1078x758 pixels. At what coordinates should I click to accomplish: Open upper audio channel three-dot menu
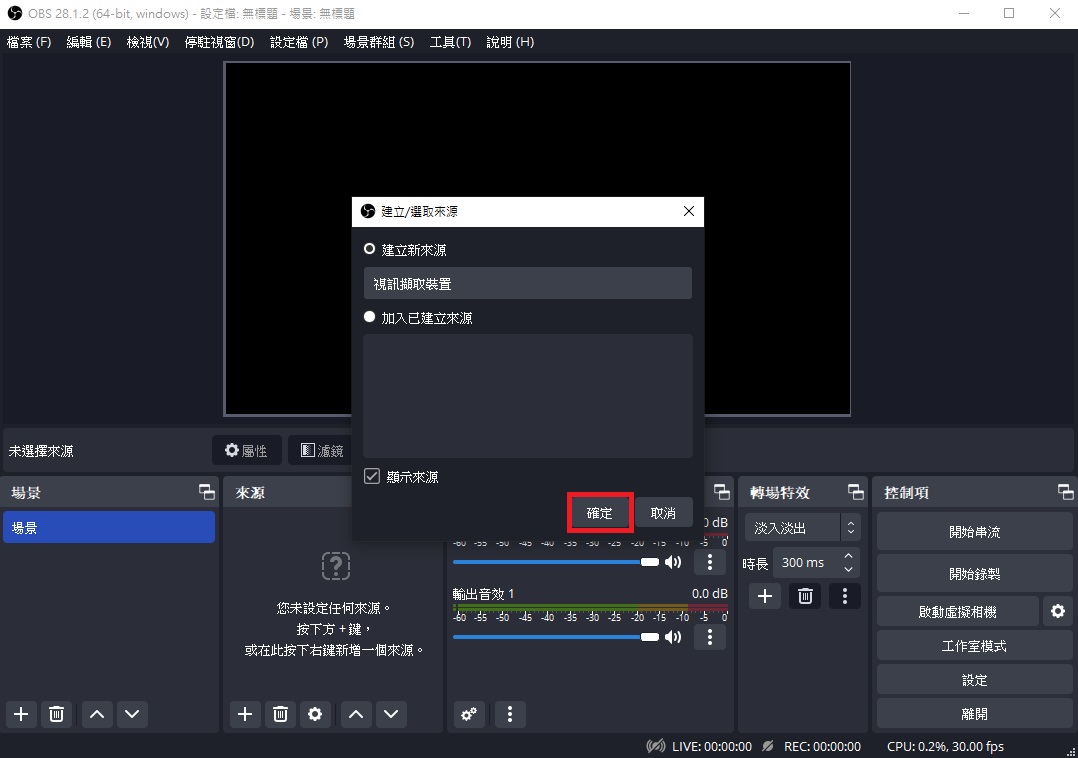coord(710,562)
